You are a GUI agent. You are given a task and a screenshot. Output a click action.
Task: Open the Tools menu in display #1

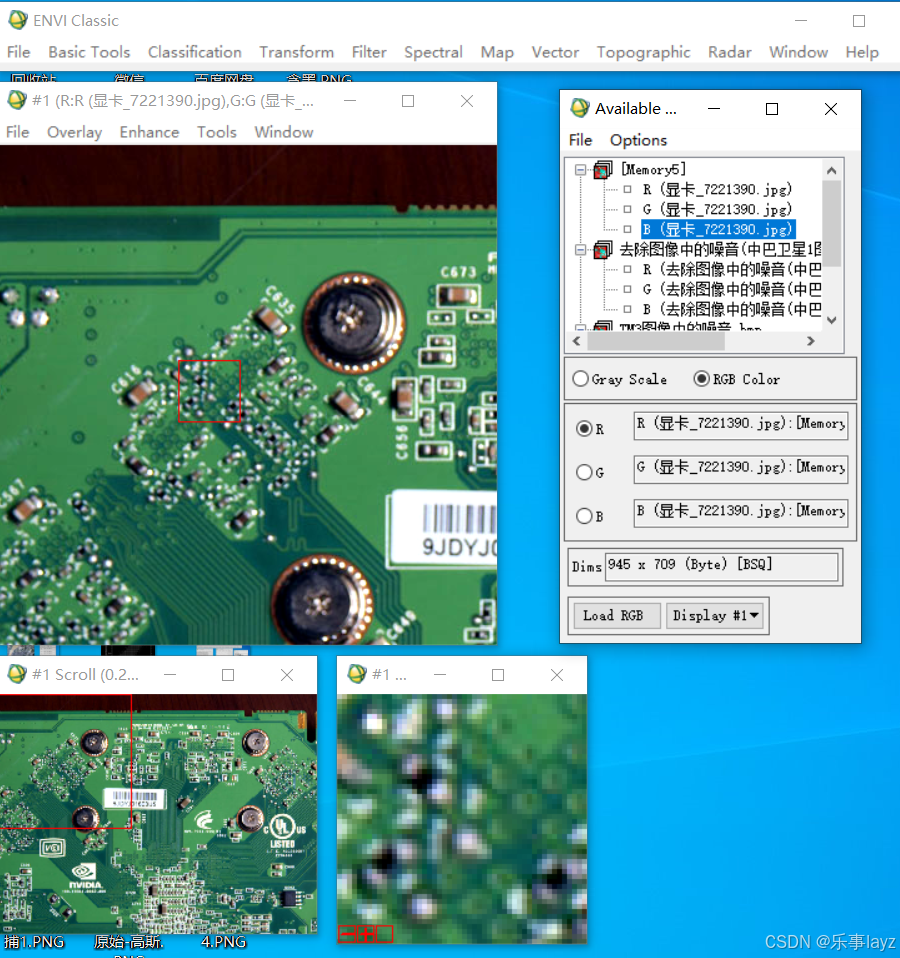[216, 133]
